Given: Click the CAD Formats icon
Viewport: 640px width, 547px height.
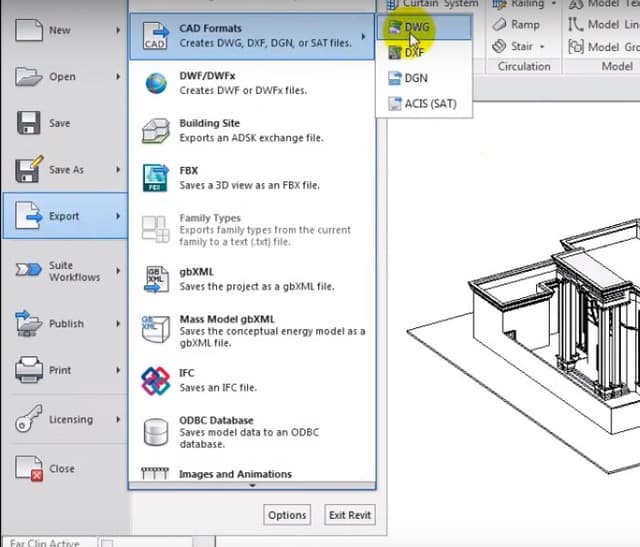Looking at the screenshot, I should [156, 36].
